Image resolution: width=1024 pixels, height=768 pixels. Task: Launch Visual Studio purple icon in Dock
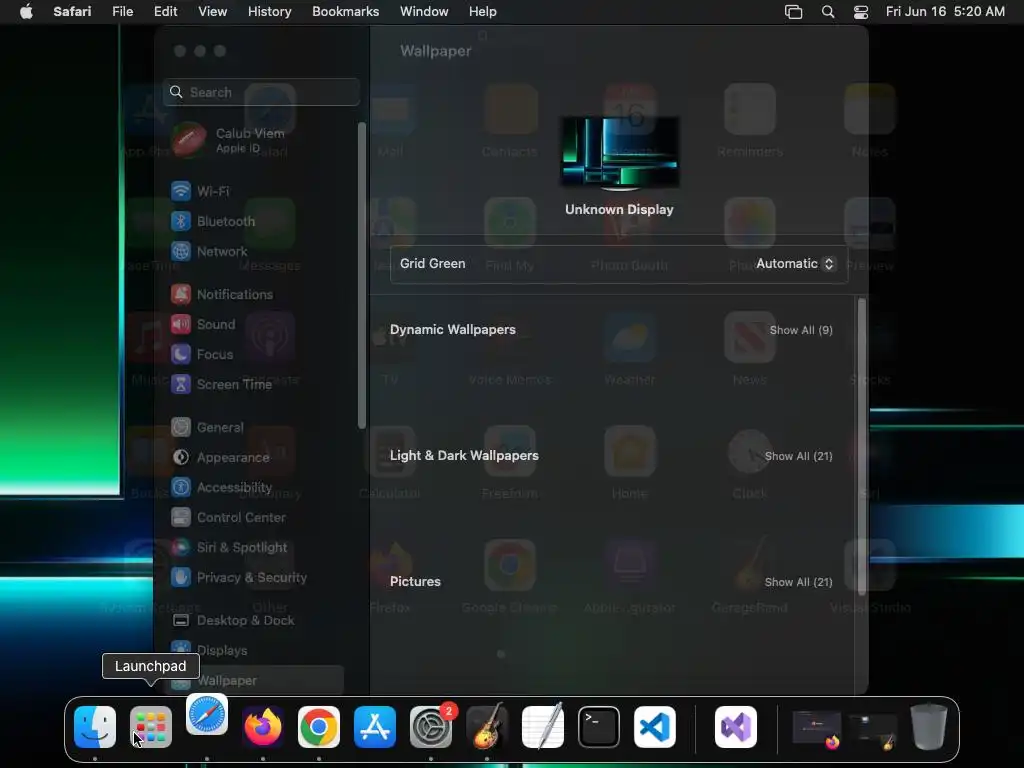pos(736,727)
